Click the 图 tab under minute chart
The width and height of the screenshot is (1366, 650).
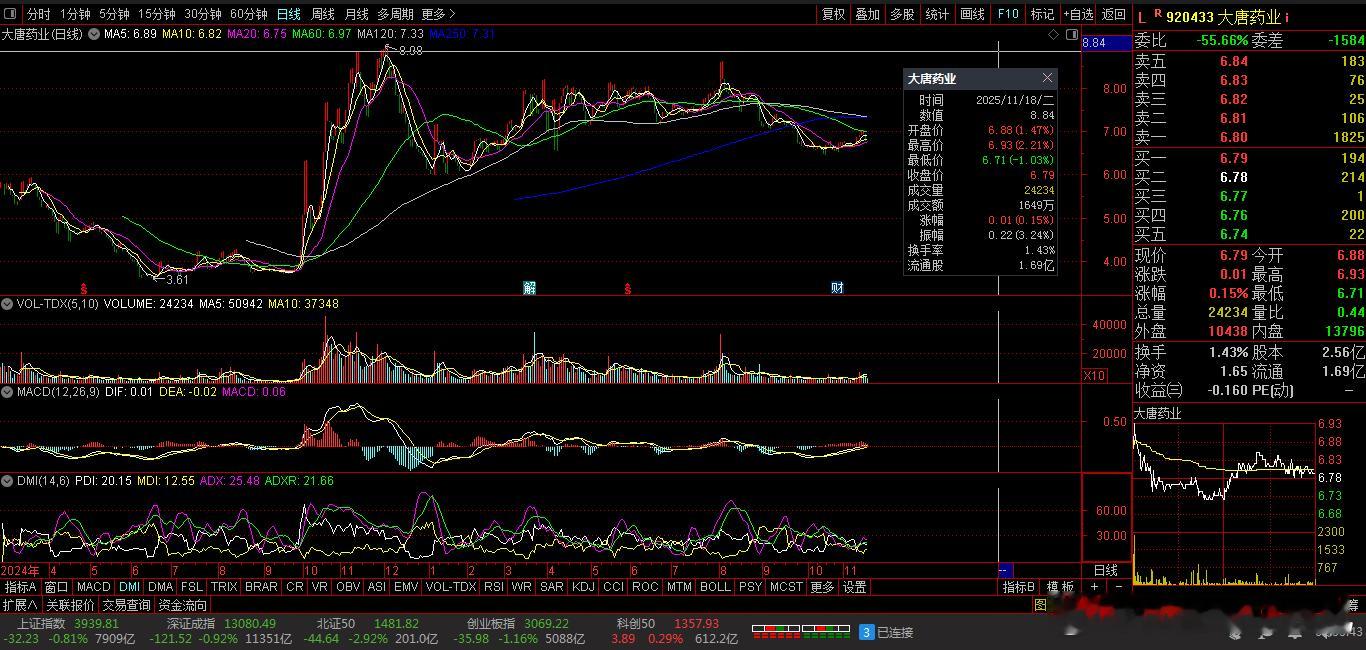tap(1040, 605)
